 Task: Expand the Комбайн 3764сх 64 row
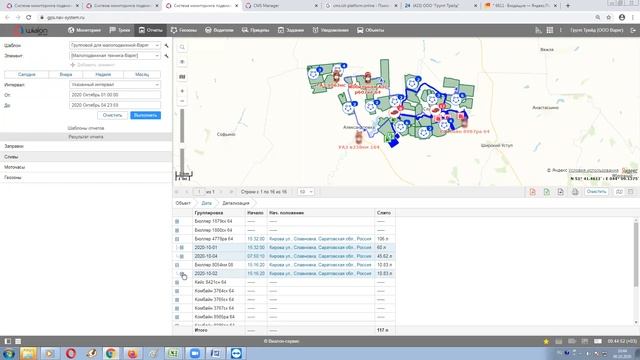click(x=177, y=291)
